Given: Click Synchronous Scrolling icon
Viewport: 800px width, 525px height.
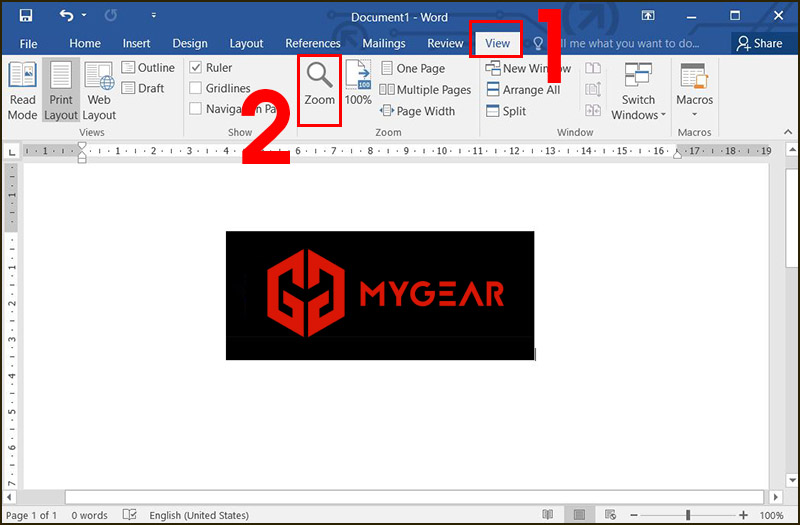Looking at the screenshot, I should pos(593,89).
